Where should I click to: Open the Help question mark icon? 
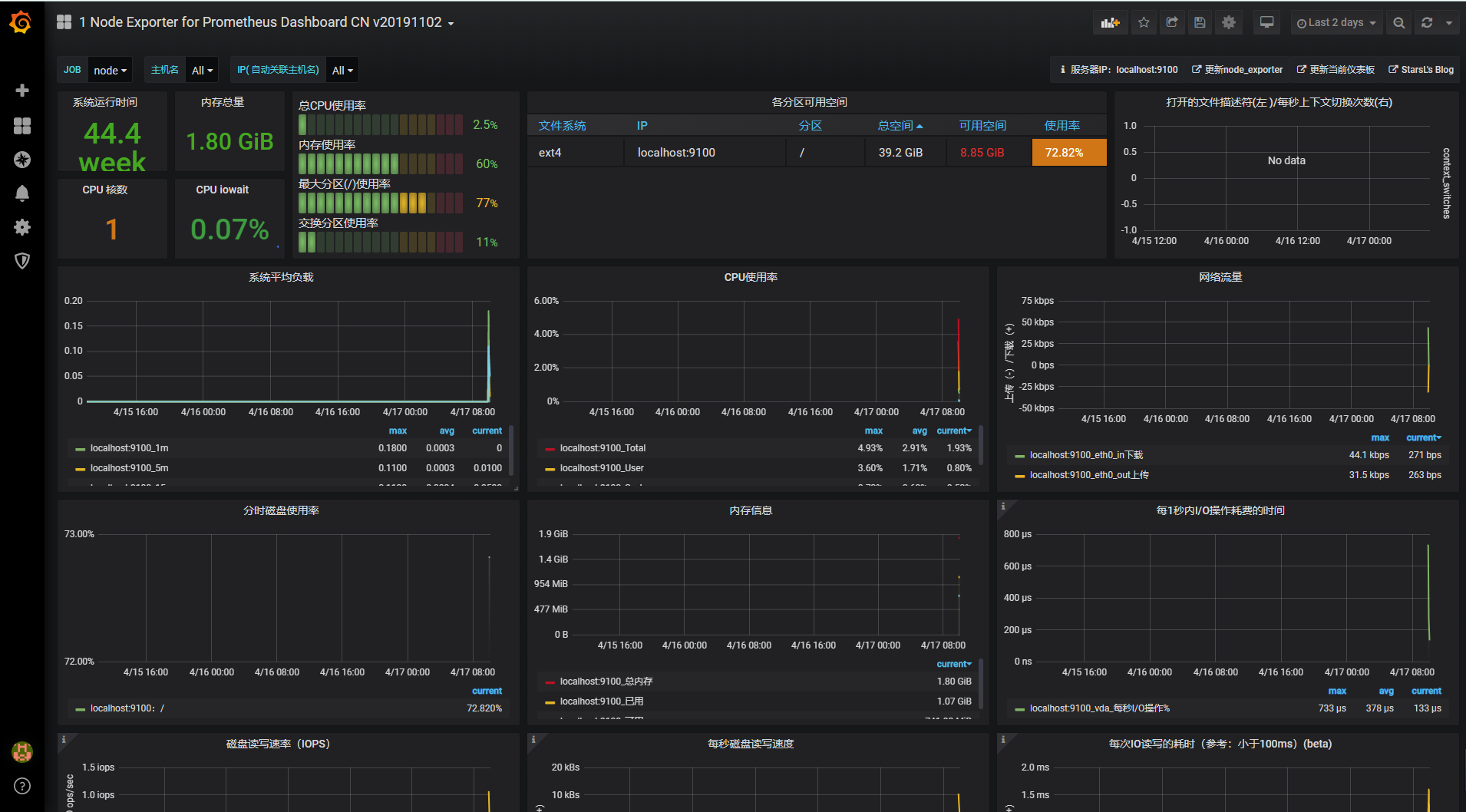point(22,786)
